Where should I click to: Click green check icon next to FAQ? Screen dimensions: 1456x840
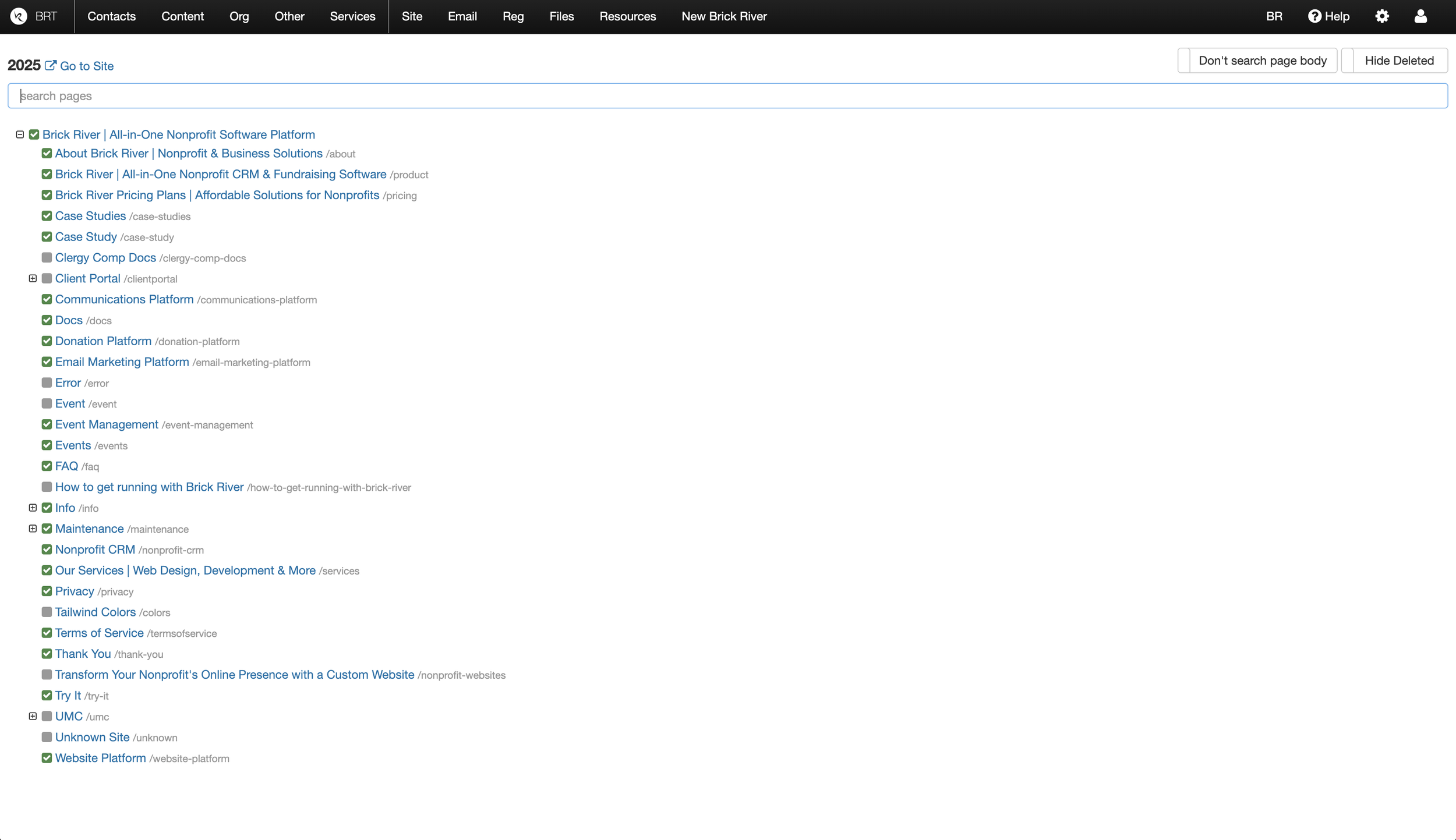click(x=47, y=466)
